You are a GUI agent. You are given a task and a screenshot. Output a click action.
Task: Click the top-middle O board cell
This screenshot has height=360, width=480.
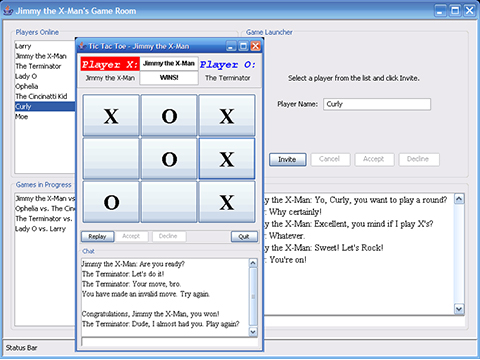(x=169, y=115)
